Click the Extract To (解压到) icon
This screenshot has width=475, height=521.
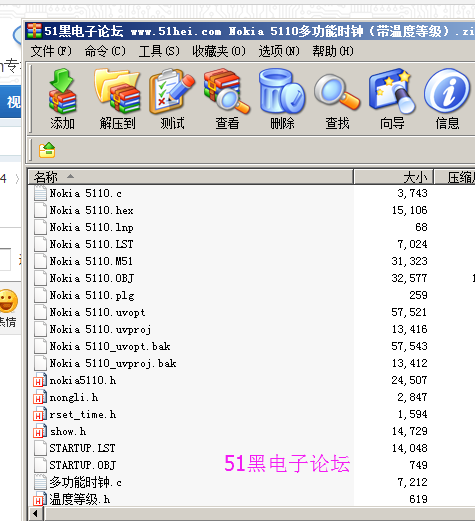[x=117, y=91]
